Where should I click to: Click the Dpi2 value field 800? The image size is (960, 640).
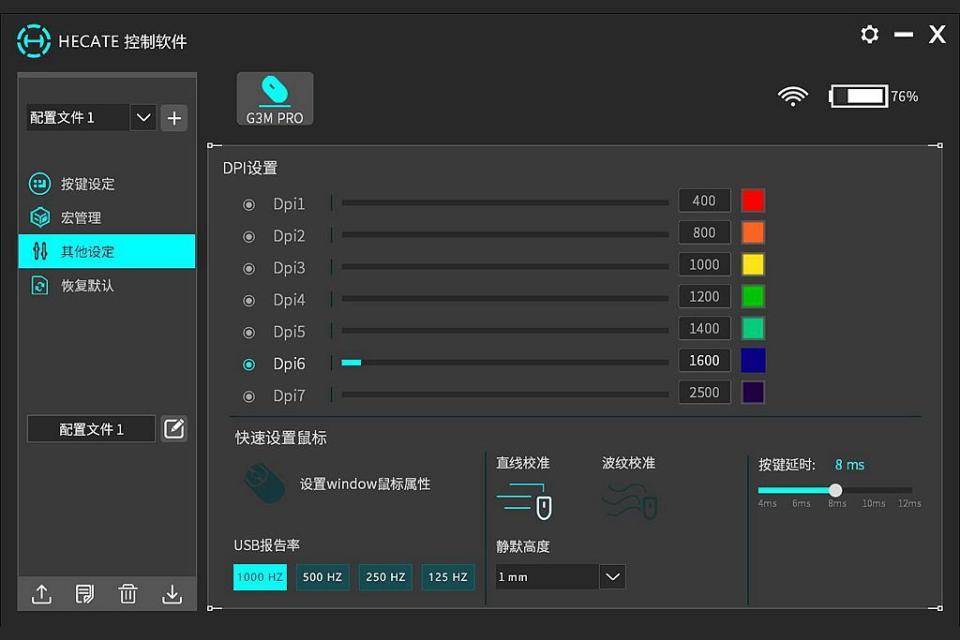point(705,233)
